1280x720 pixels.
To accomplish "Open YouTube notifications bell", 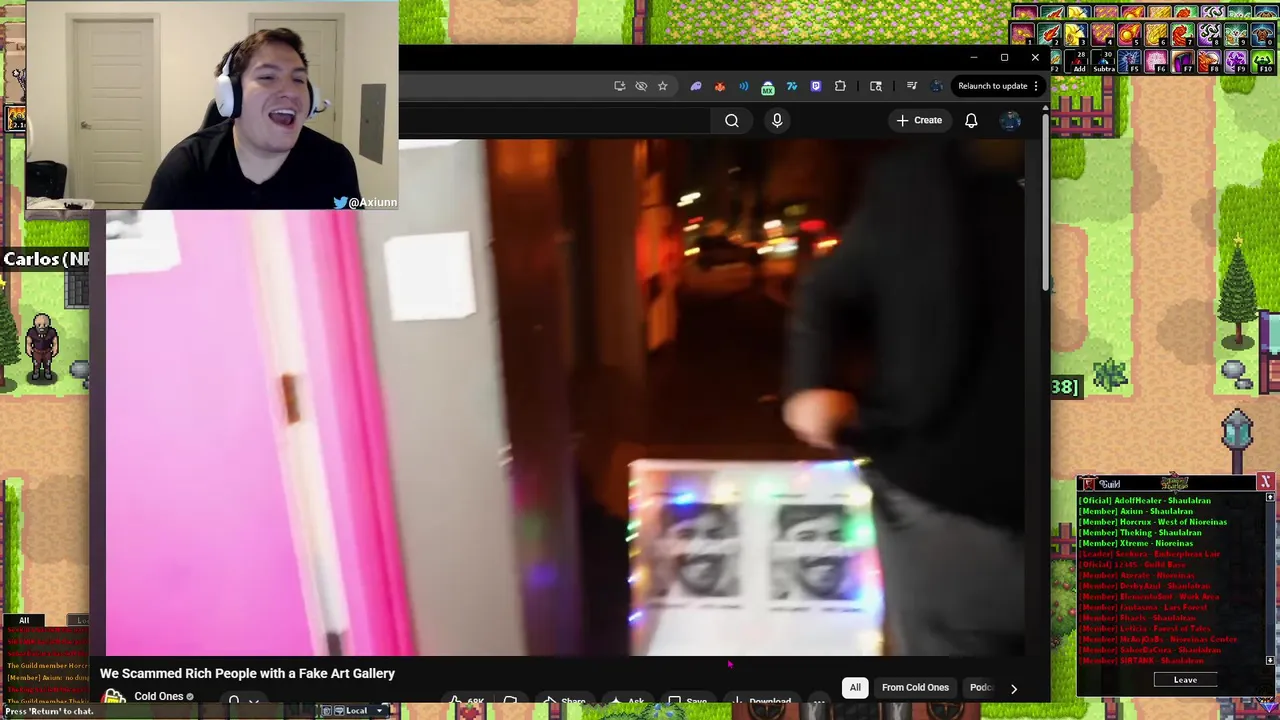I will point(971,121).
